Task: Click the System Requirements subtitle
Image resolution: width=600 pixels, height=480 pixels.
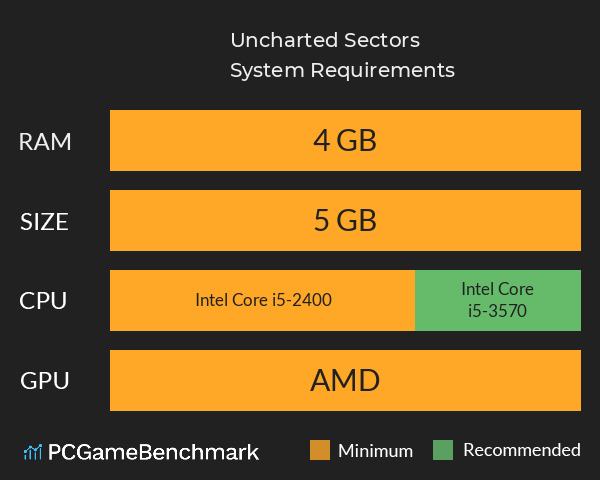Action: click(x=342, y=71)
